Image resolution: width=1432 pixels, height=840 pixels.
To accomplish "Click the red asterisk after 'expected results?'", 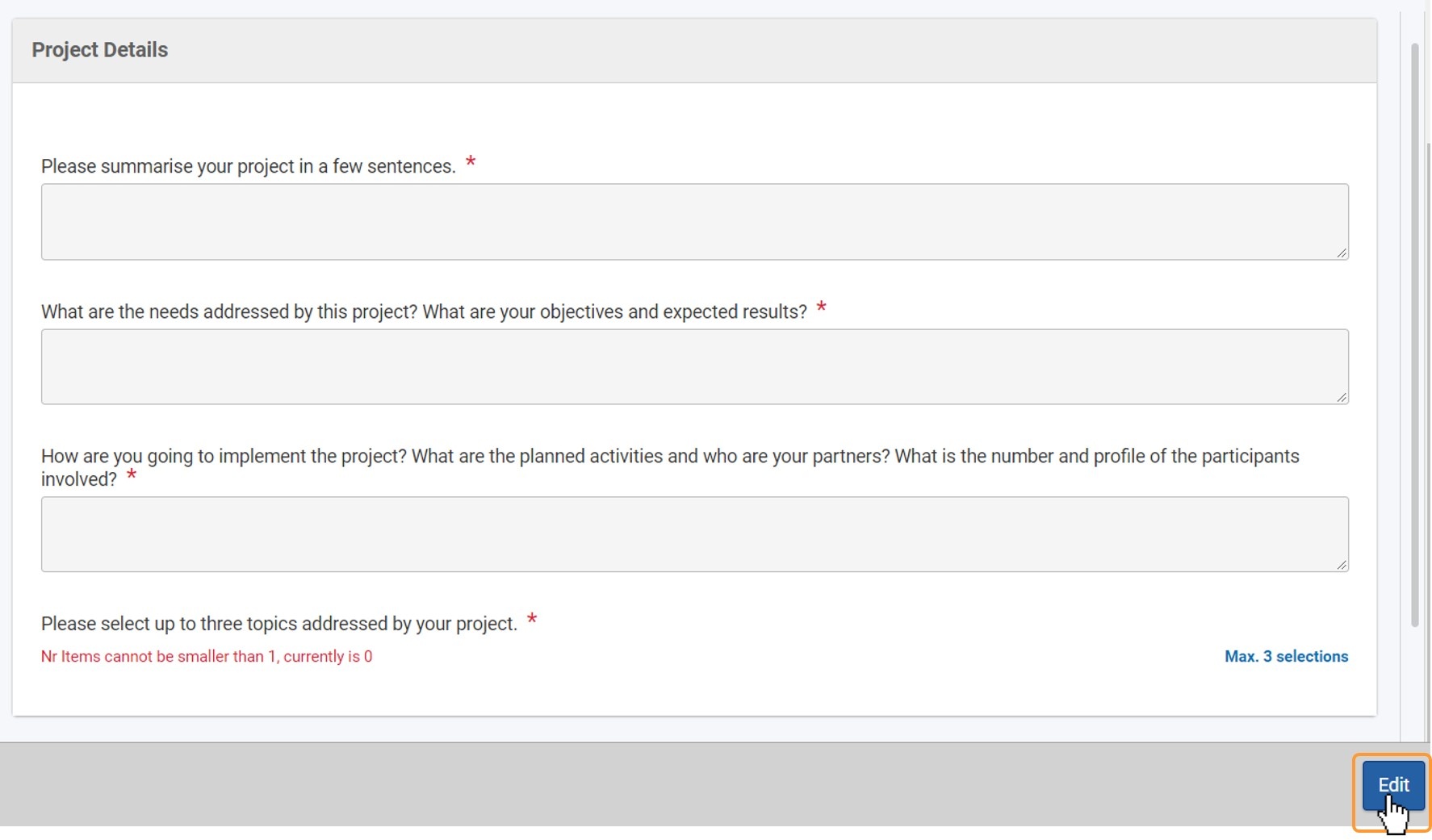I will [x=821, y=307].
